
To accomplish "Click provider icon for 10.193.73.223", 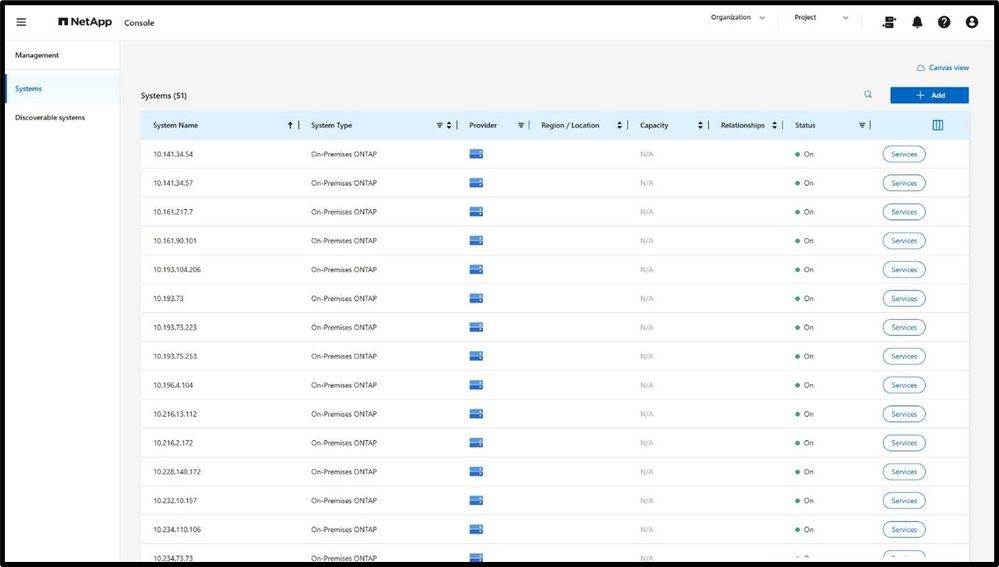I will tap(476, 327).
